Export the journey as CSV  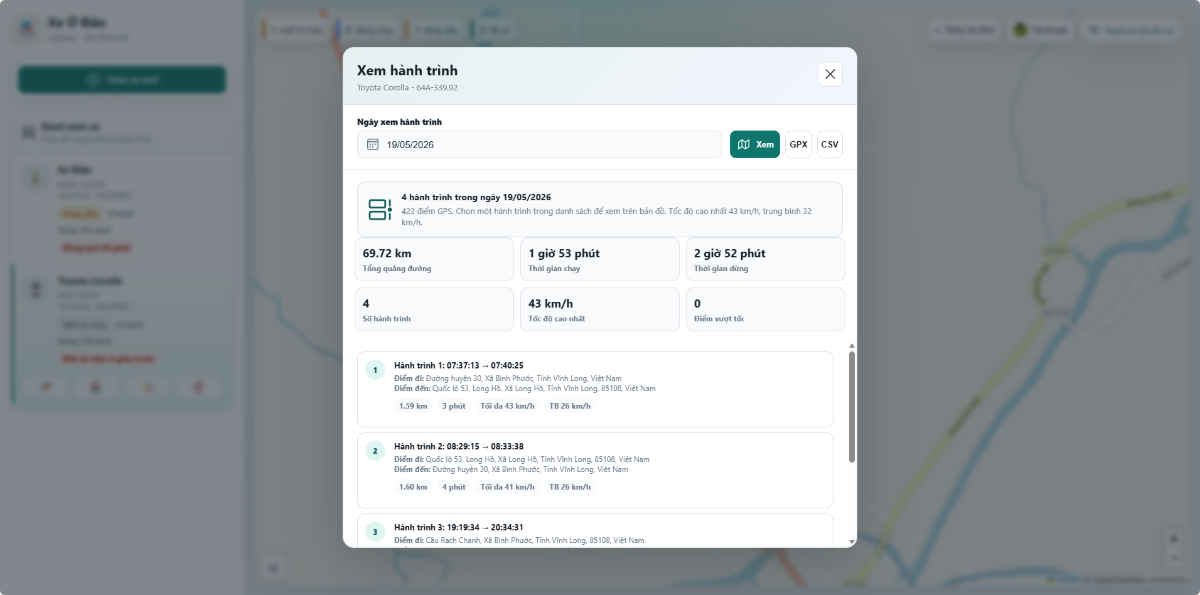pyautogui.click(x=830, y=144)
